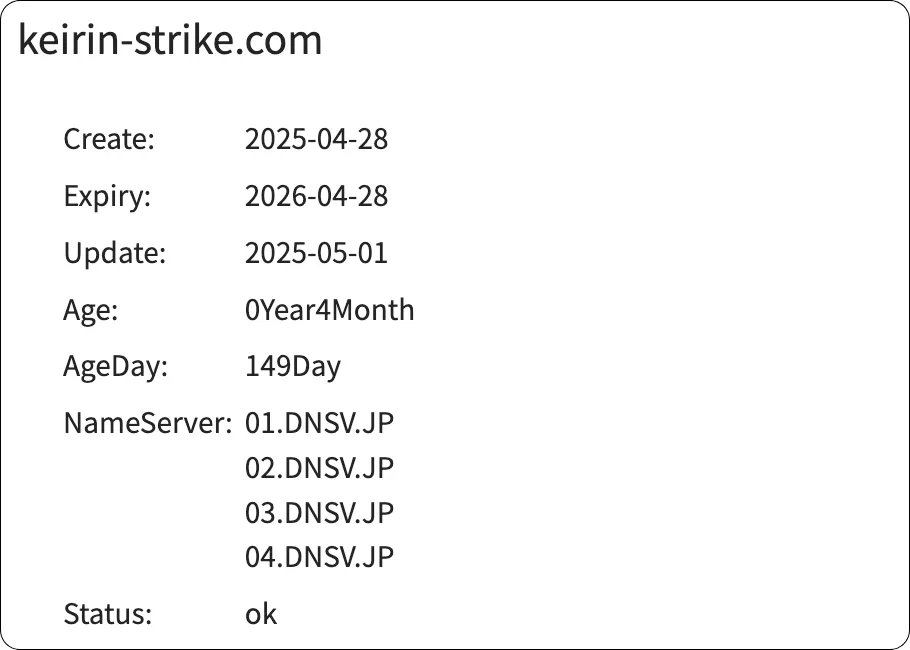Select the Expiry label

[x=106, y=196]
